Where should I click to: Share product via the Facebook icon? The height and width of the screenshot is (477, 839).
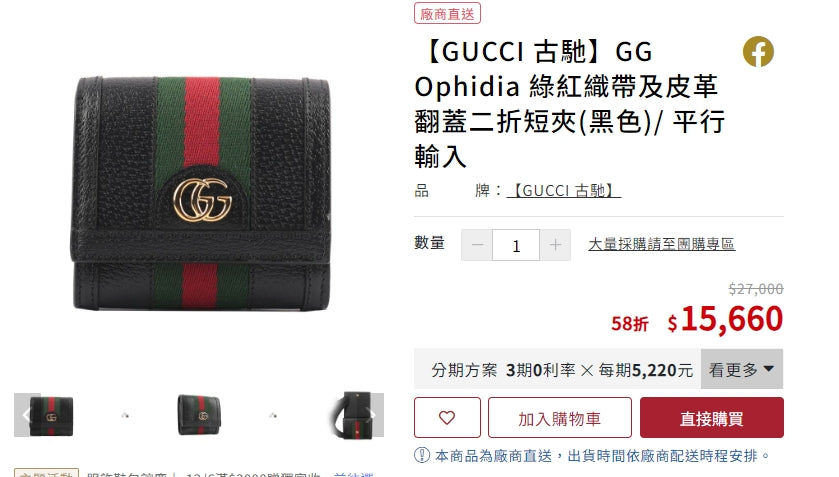(758, 51)
